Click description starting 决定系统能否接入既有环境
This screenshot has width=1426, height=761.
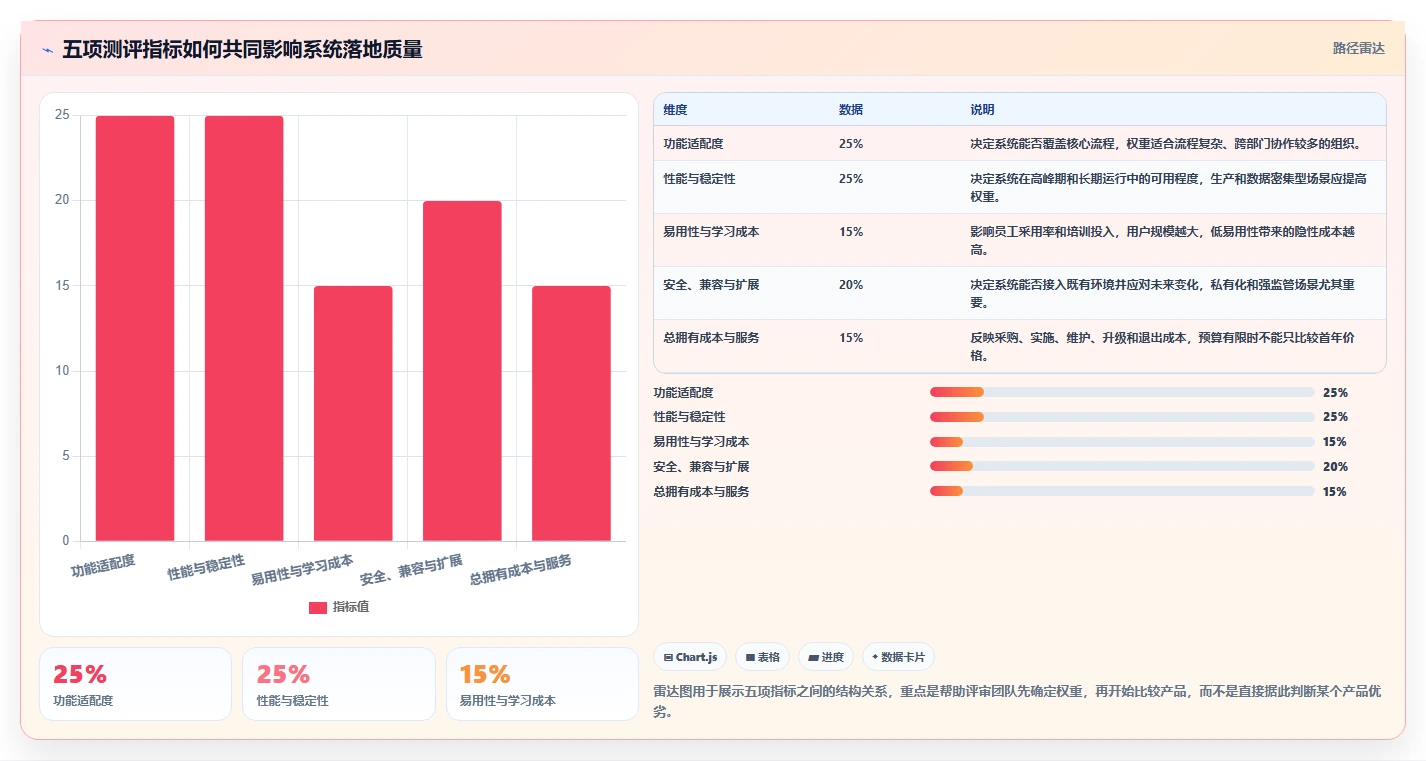point(1163,293)
